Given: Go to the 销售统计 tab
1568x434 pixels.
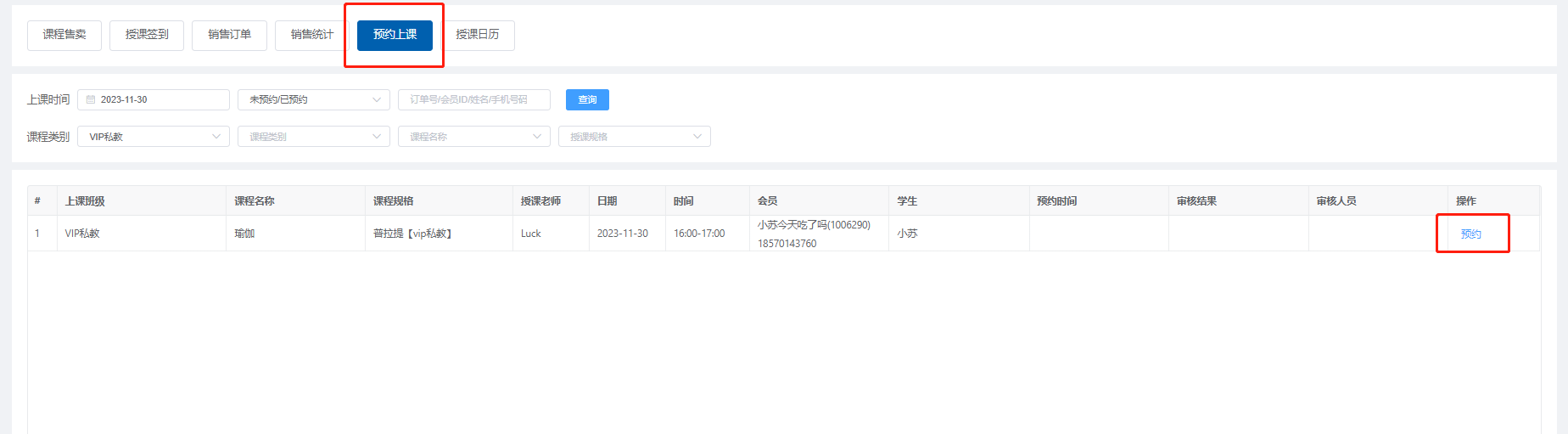Looking at the screenshot, I should pos(311,35).
